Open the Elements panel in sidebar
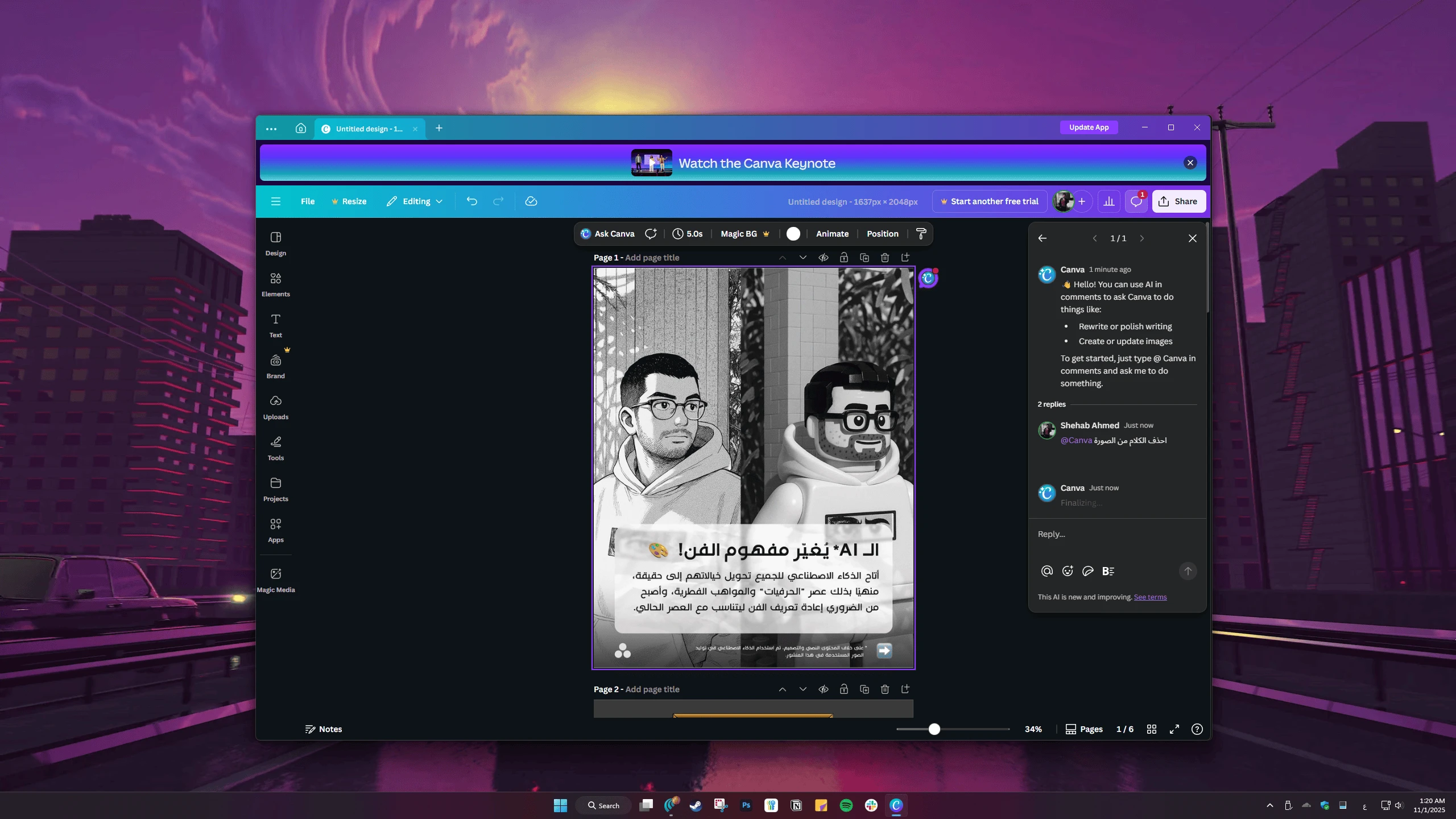The height and width of the screenshot is (819, 1456). coord(275,284)
